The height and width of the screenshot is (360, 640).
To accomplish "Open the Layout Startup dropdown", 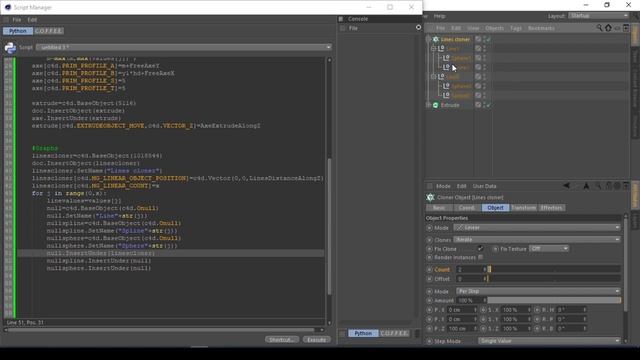I will pos(598,16).
